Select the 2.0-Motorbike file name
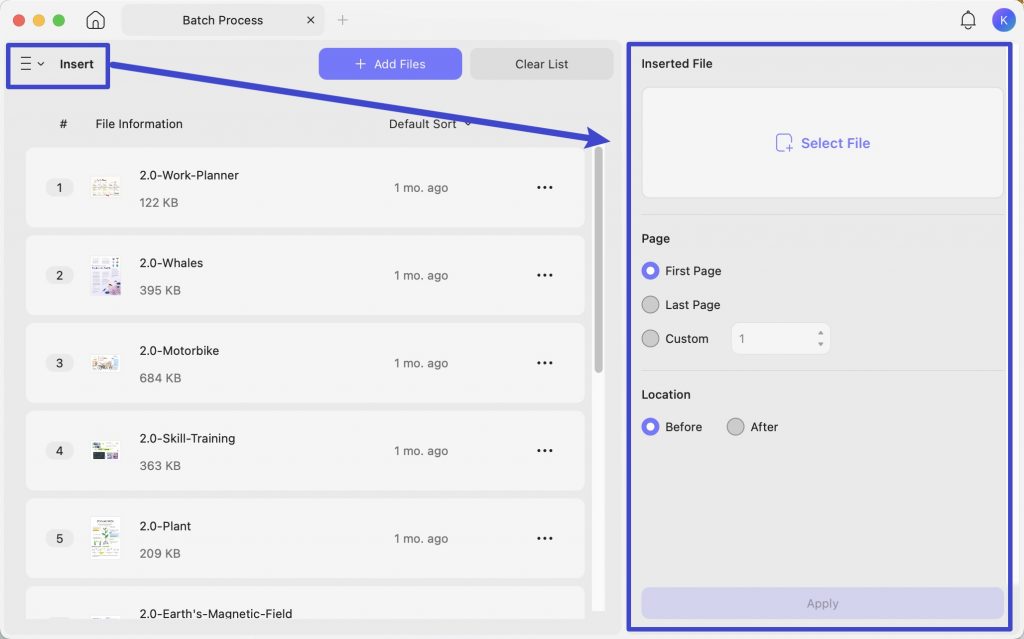This screenshot has width=1024, height=639. click(x=179, y=350)
